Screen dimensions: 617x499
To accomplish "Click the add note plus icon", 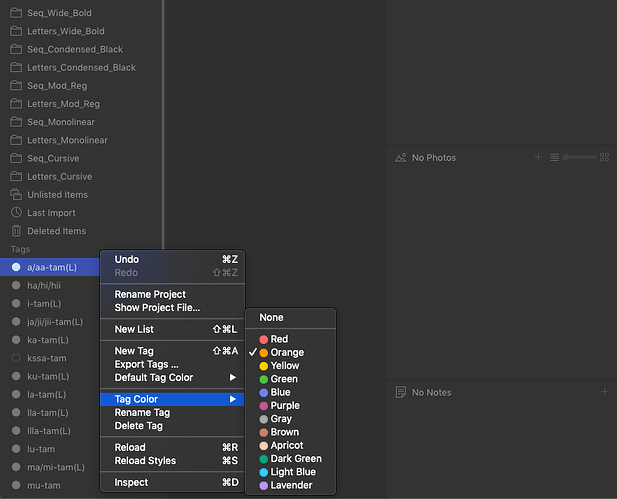I will click(x=604, y=392).
